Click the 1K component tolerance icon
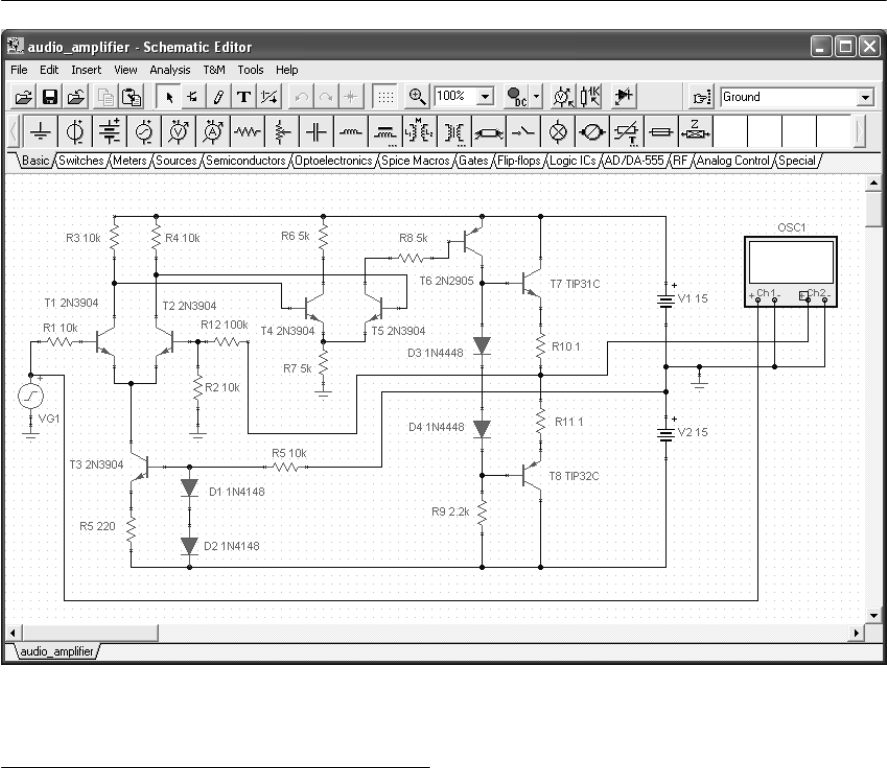 point(590,97)
